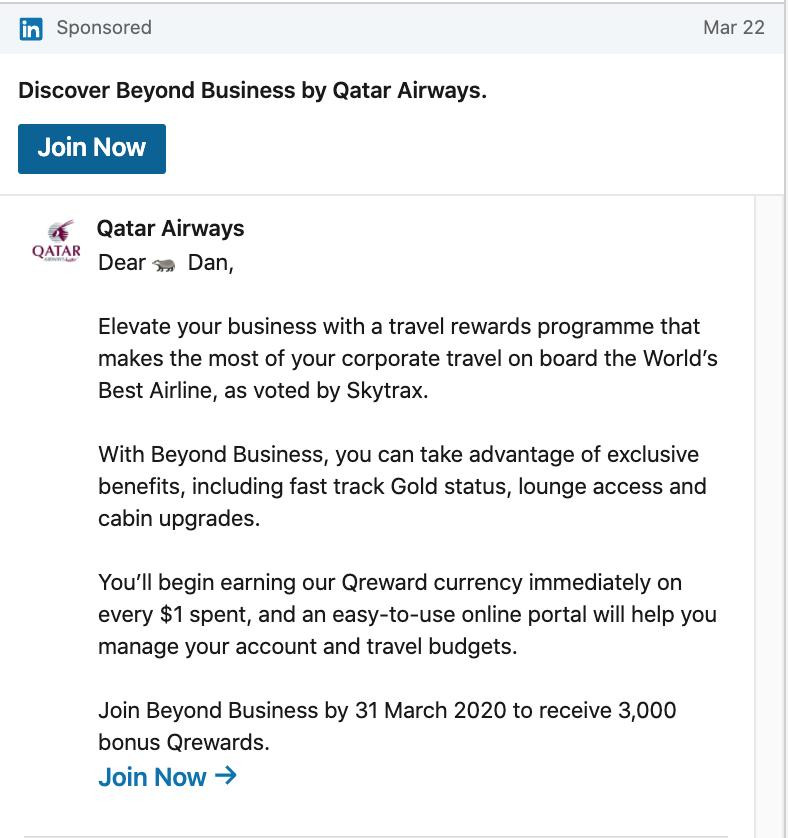788x838 pixels.
Task: Select the Qatar Airways sender name
Action: click(171, 229)
